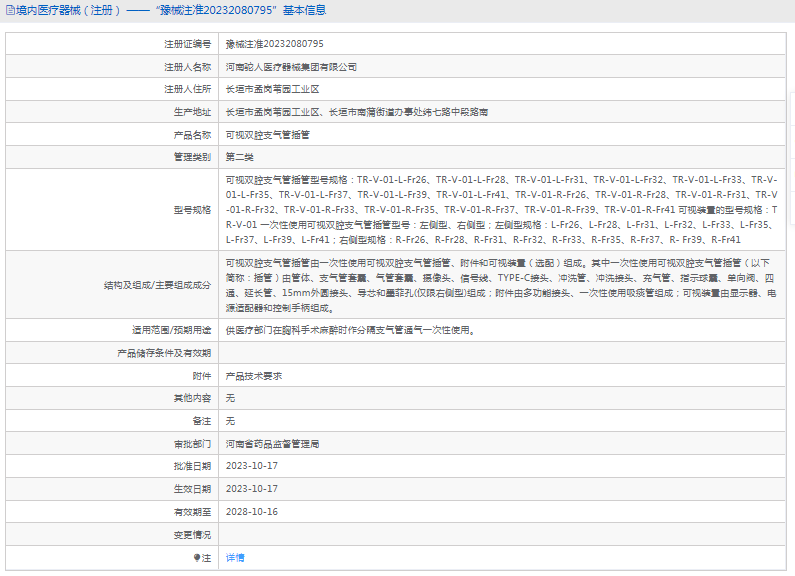795x576 pixels.
Task: Select the 生效日期 value 2023-10-17
Action: [251, 489]
